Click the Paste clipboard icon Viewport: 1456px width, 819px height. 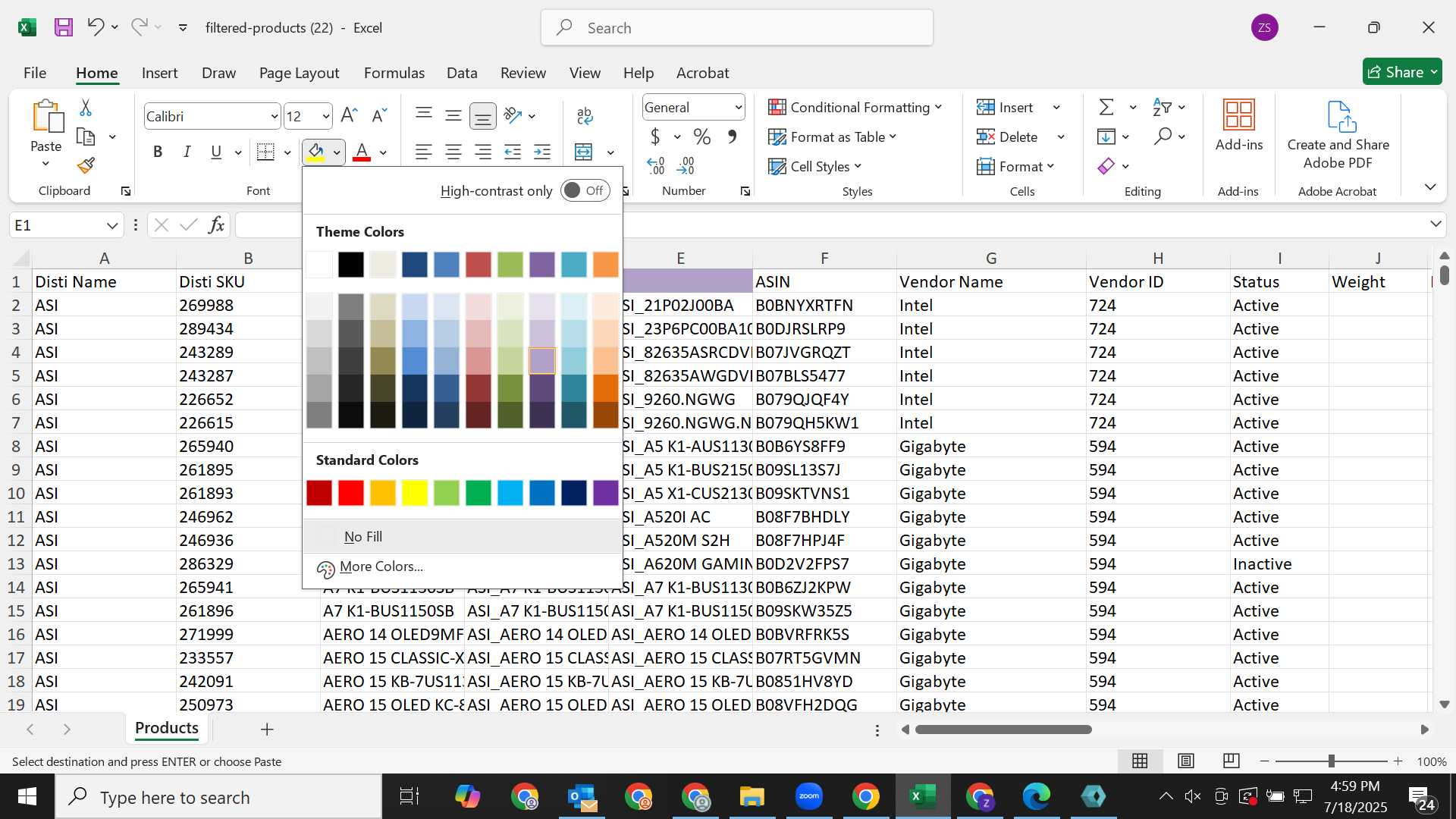pos(47,116)
